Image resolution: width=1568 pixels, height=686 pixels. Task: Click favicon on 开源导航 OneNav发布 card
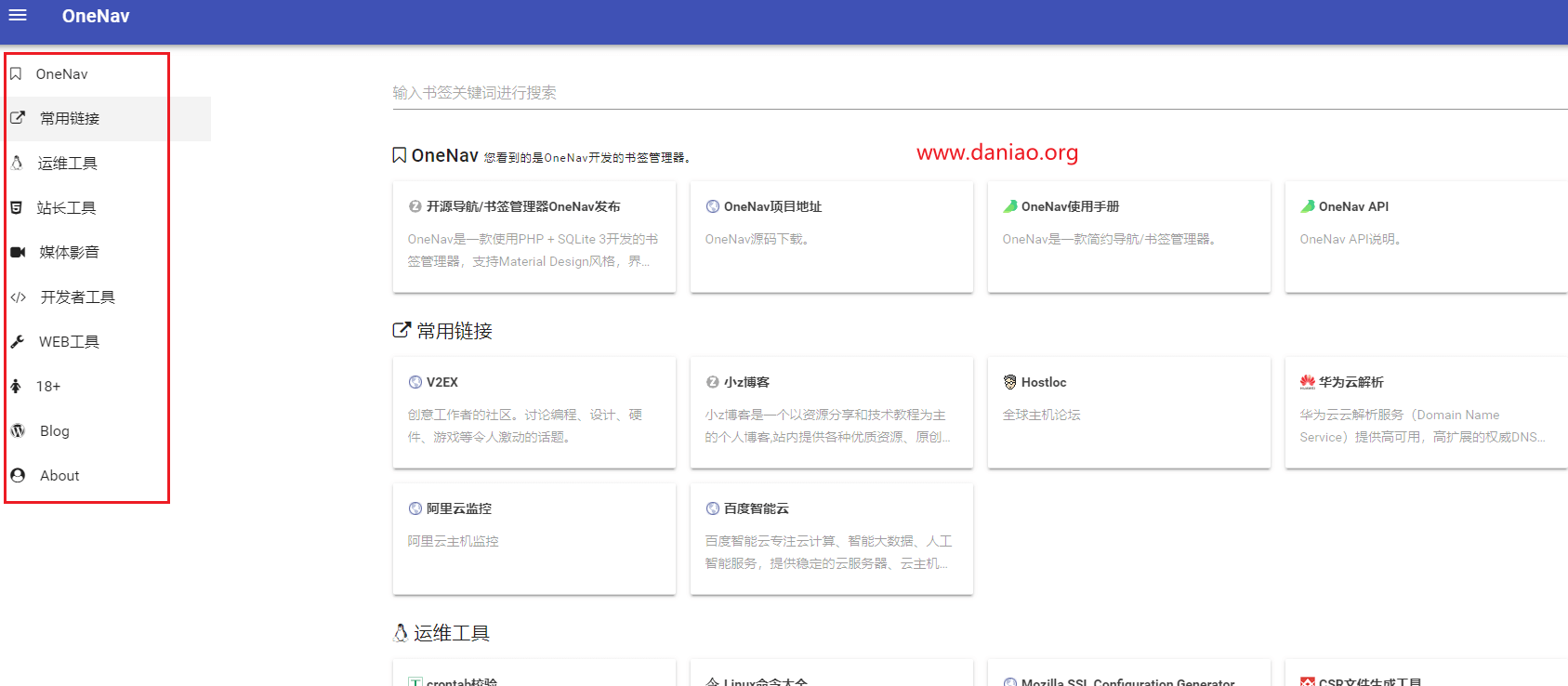[x=415, y=206]
